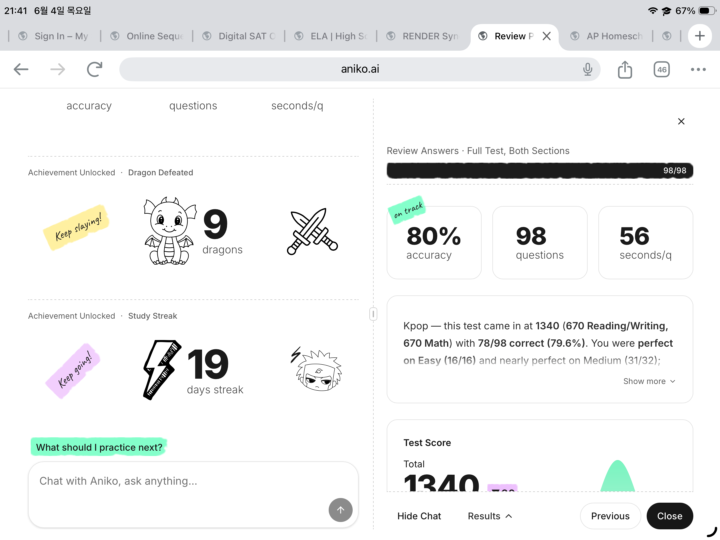Image resolution: width=720 pixels, height=540 pixels.
Task: Click the Wi-Fi icon in status bar
Action: point(652,11)
